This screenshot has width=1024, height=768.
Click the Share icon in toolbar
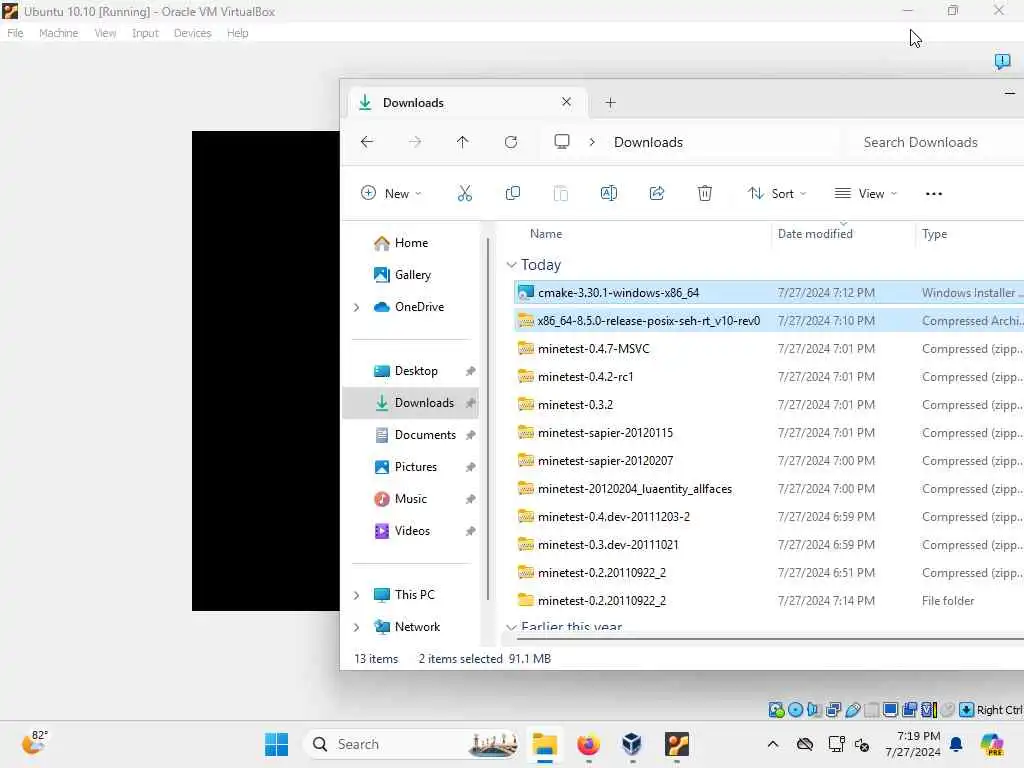coord(657,193)
